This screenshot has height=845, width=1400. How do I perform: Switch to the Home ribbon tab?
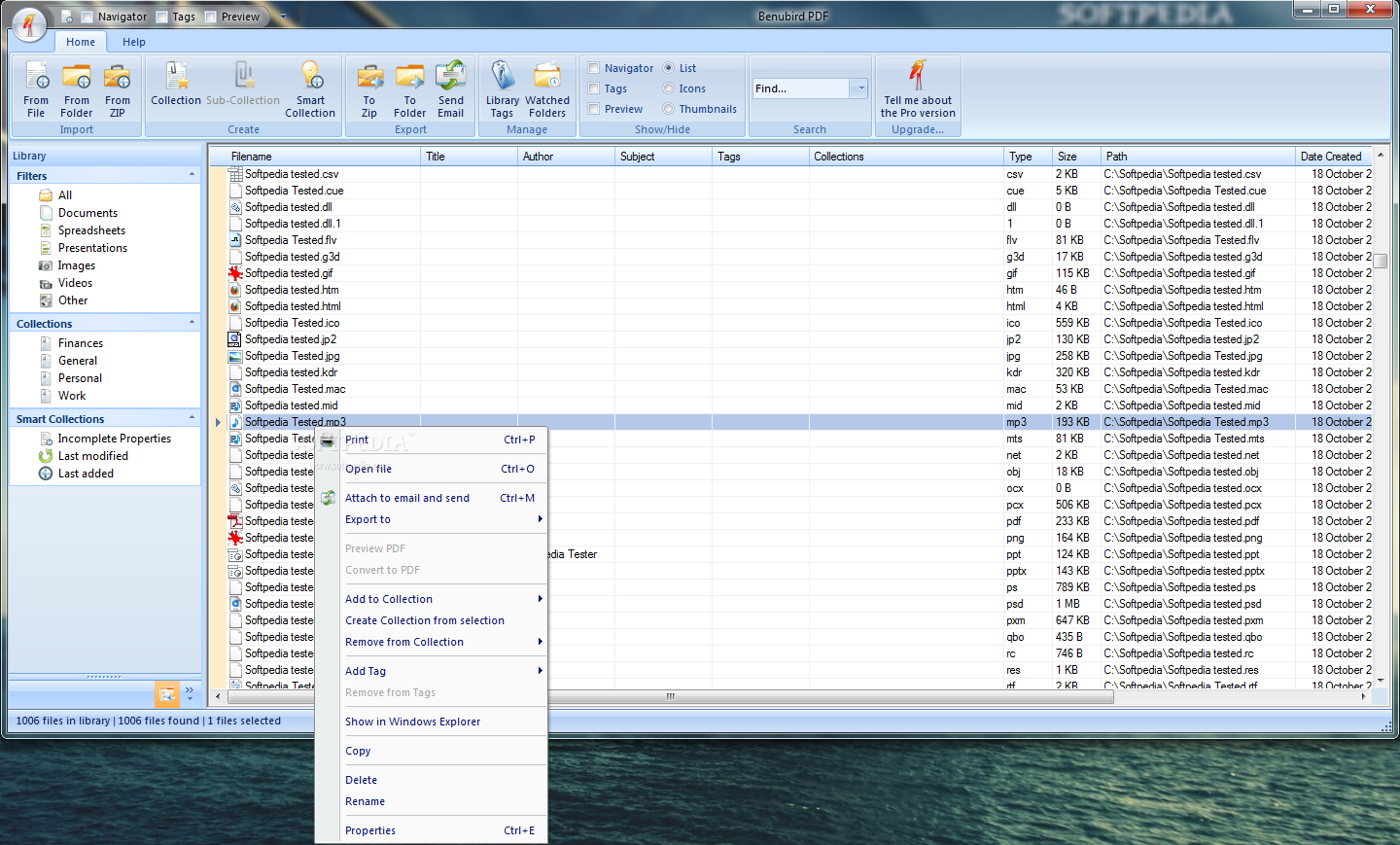[x=81, y=42]
